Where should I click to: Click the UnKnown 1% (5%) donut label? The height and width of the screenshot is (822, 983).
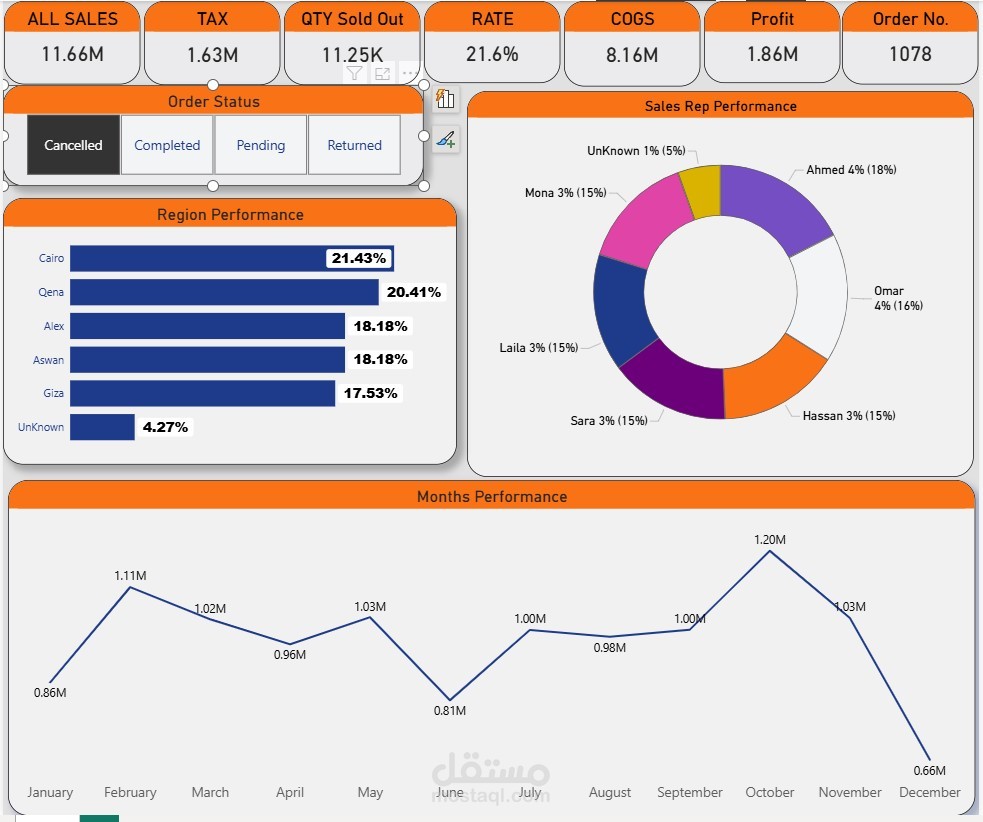(x=636, y=150)
